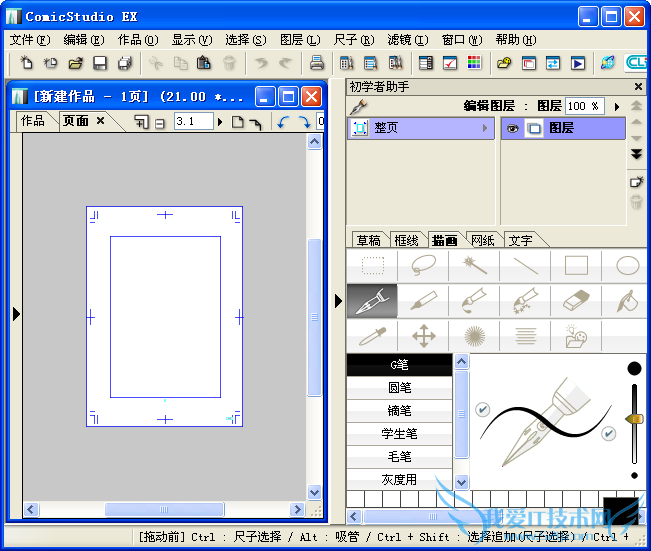
Task: Click the pen size slider handle
Action: tap(634, 418)
